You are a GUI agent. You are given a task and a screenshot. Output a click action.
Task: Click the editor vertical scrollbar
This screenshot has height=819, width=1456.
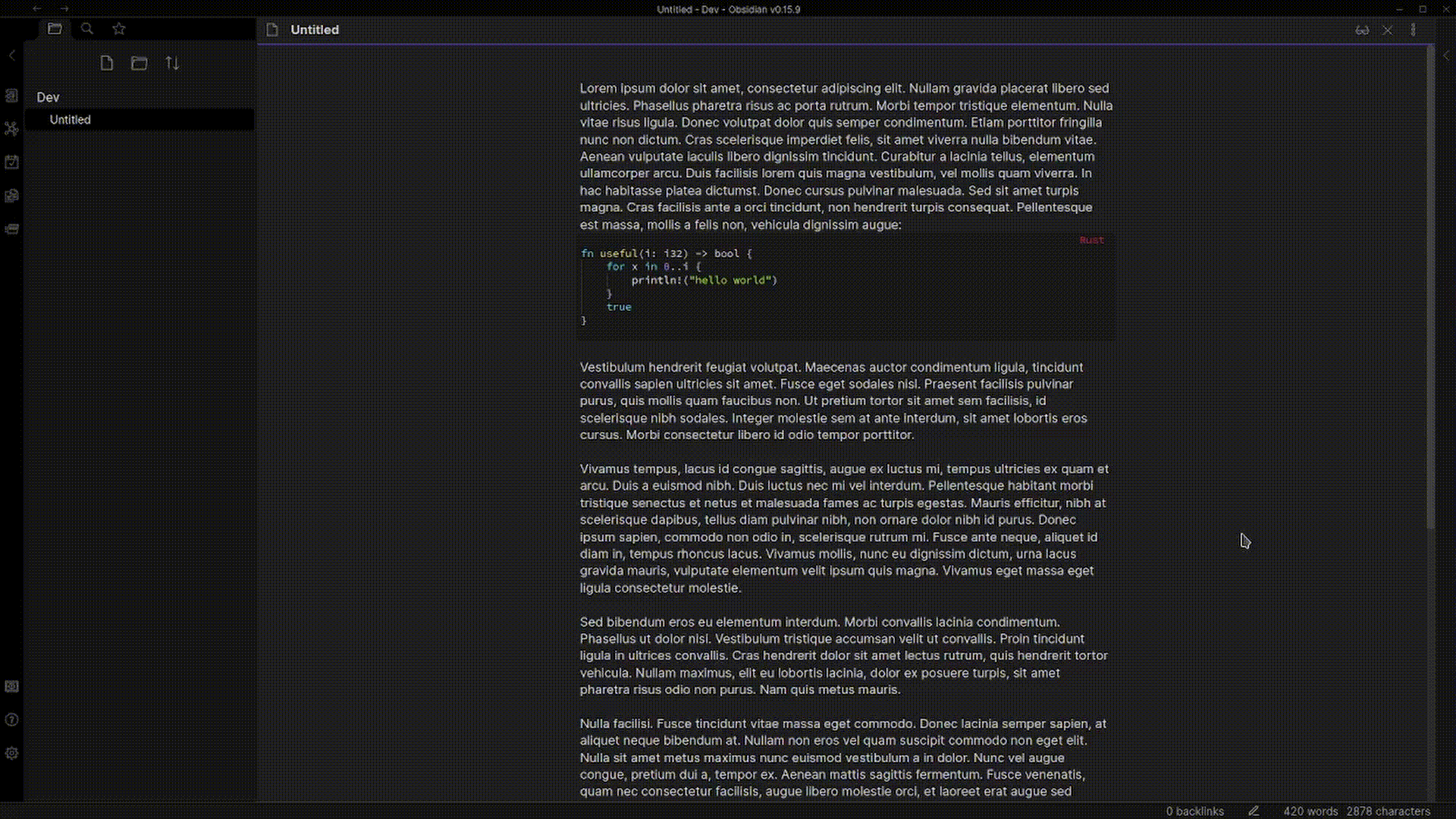click(x=1430, y=288)
